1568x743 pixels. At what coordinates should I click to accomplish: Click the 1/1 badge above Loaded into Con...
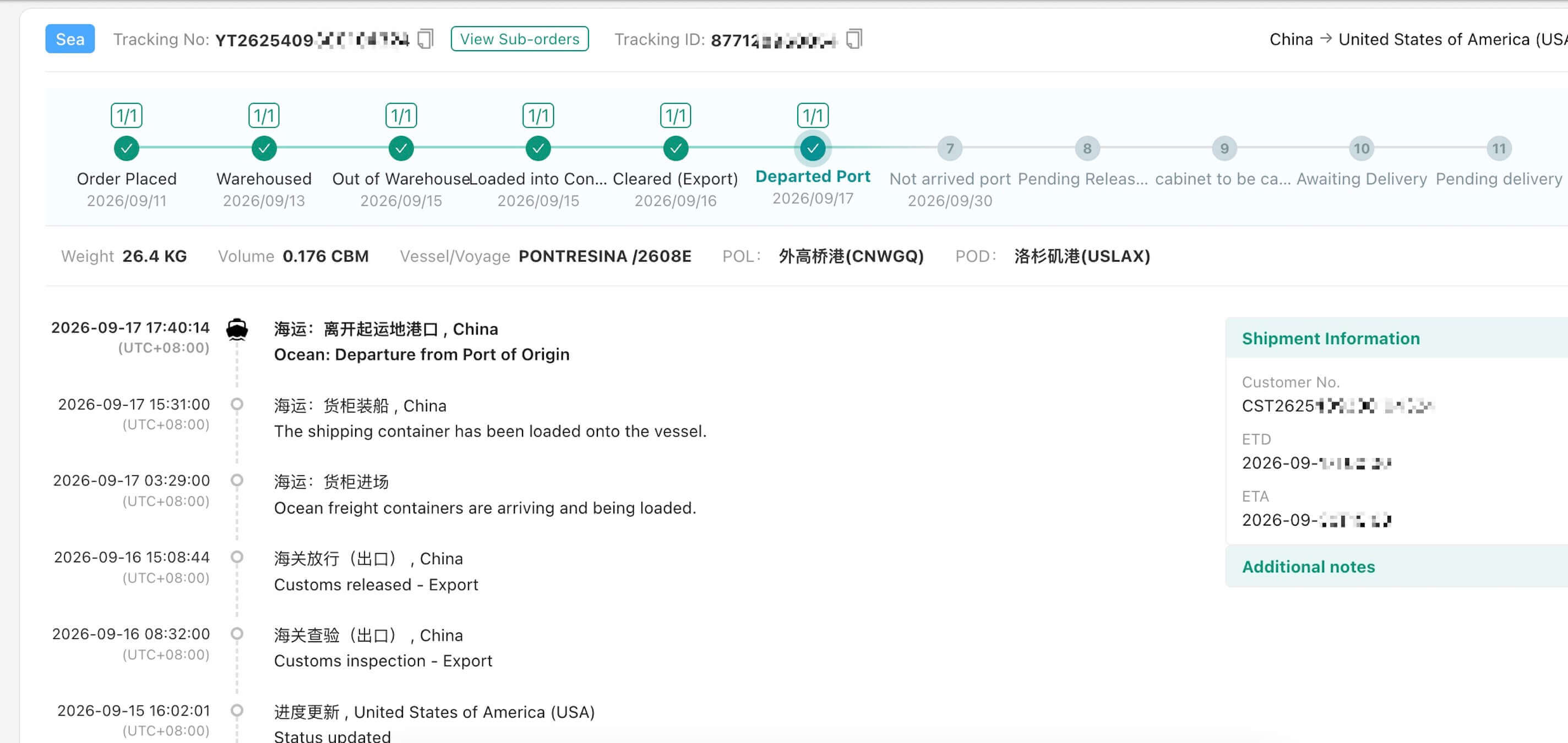[538, 116]
